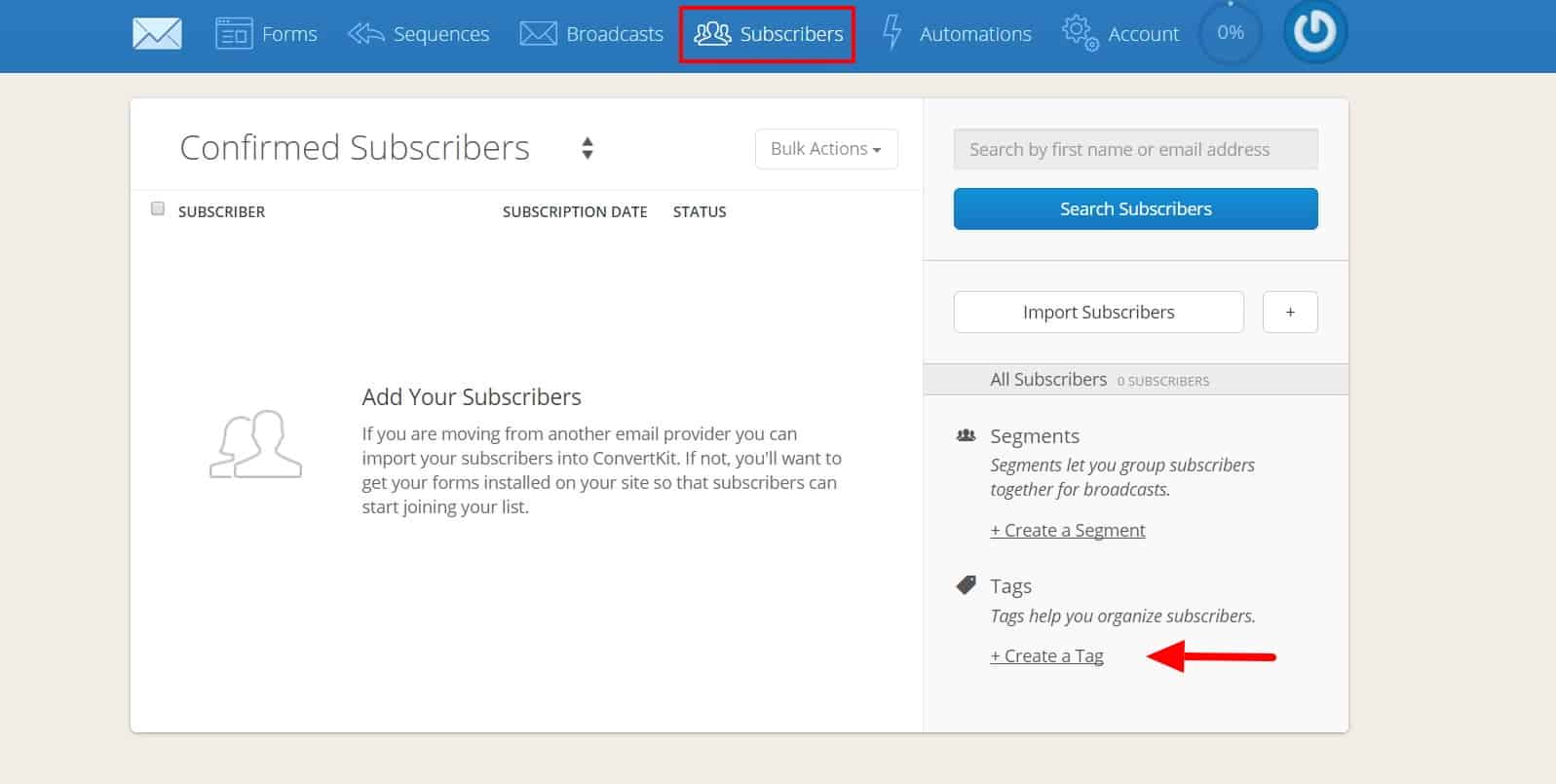Toggle the select-all subscribers checkbox

click(158, 208)
